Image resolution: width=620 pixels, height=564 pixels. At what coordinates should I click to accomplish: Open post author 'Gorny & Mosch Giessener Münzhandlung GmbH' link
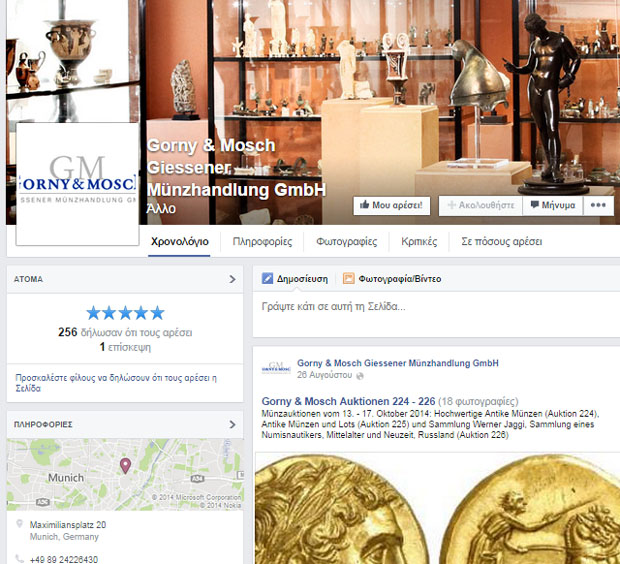(397, 363)
